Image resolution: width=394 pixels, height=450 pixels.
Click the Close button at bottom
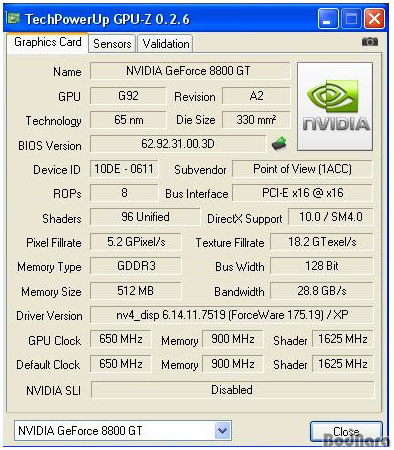coord(346,432)
